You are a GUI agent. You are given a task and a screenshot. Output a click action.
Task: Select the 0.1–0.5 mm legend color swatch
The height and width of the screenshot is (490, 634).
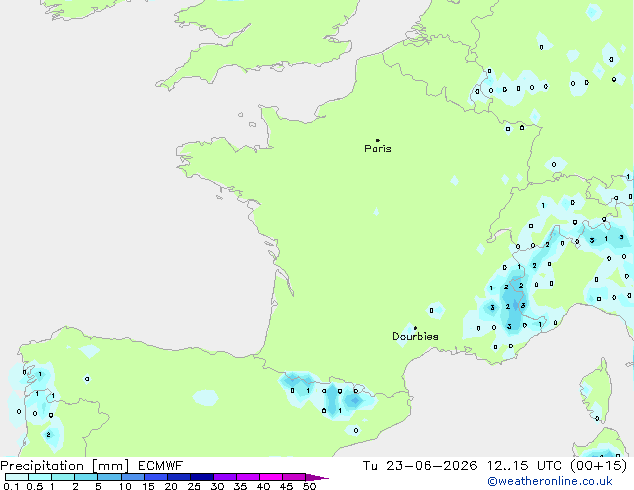coord(17,477)
